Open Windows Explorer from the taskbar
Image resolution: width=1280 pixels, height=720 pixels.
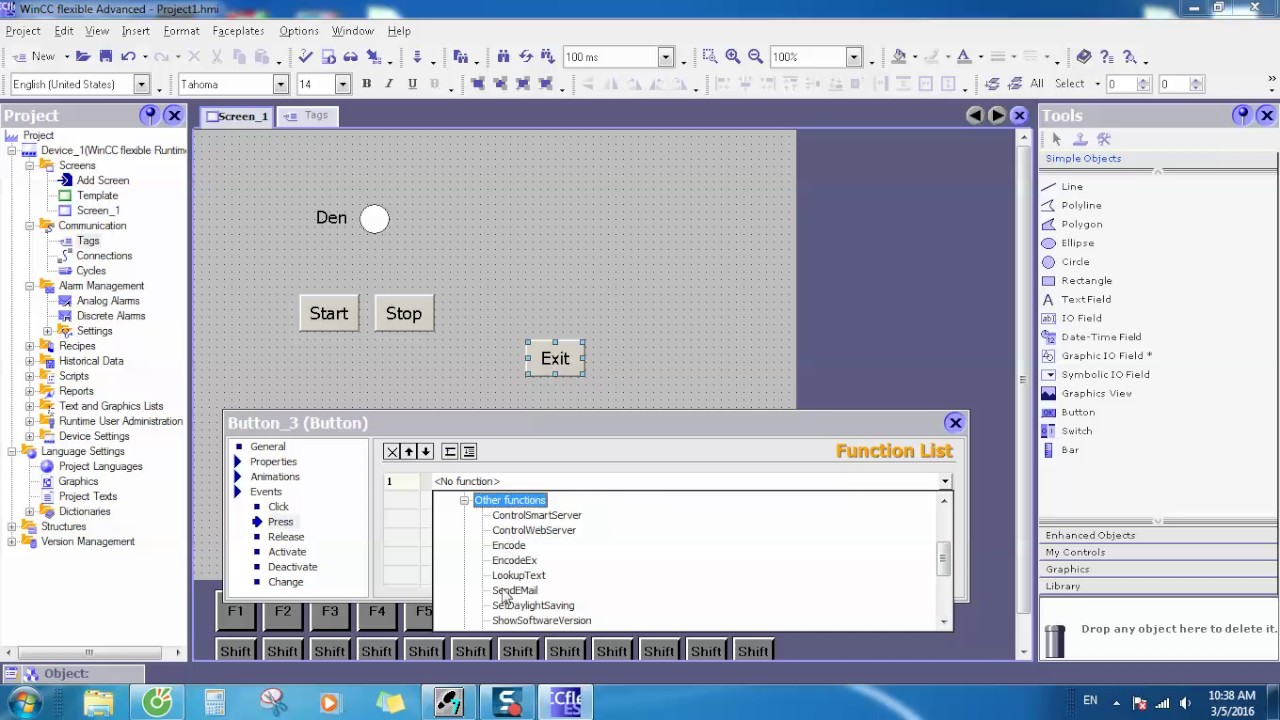point(100,702)
